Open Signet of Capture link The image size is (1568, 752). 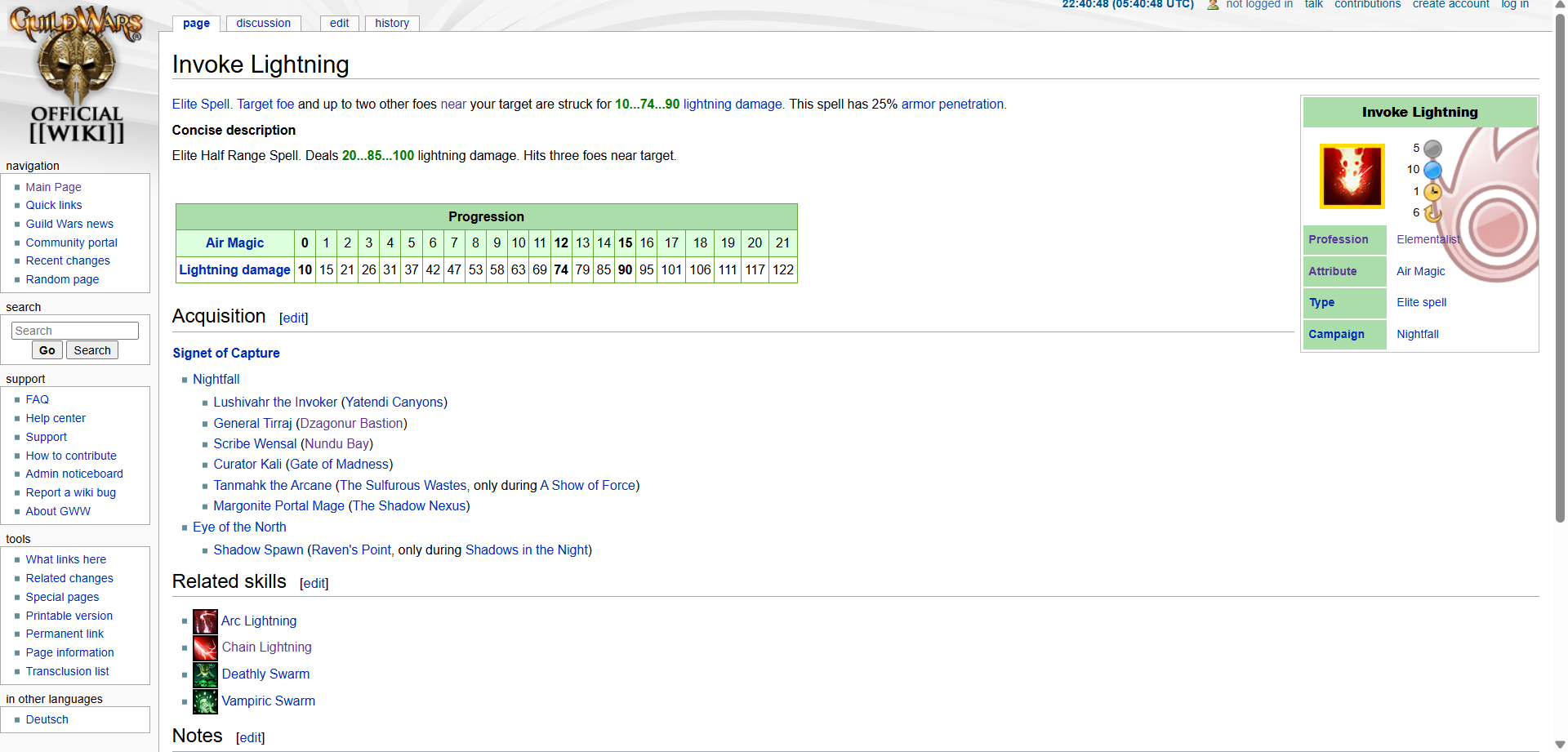[226, 353]
